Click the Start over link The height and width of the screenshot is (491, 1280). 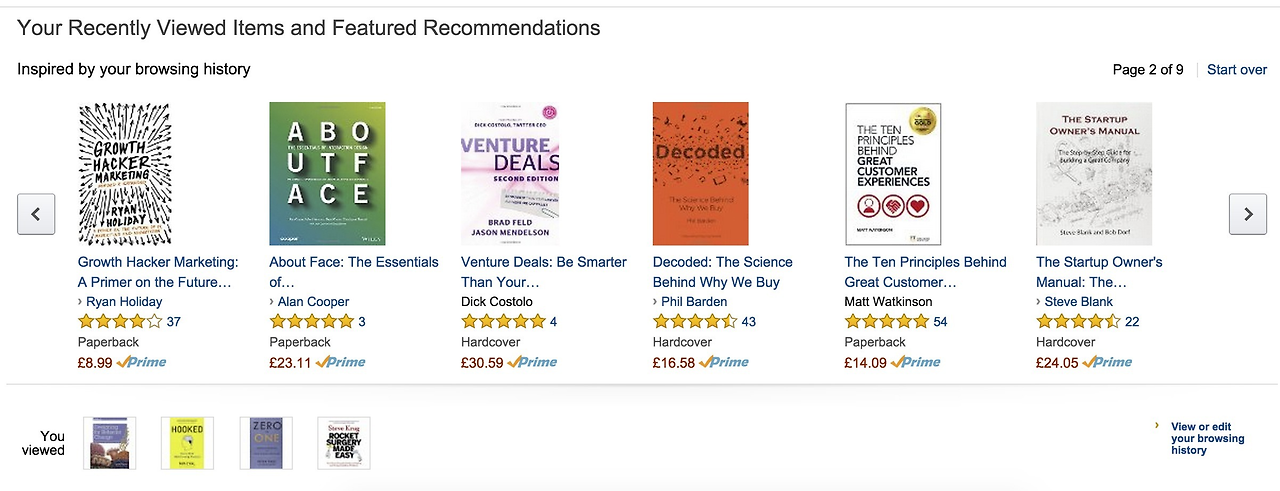[1237, 70]
